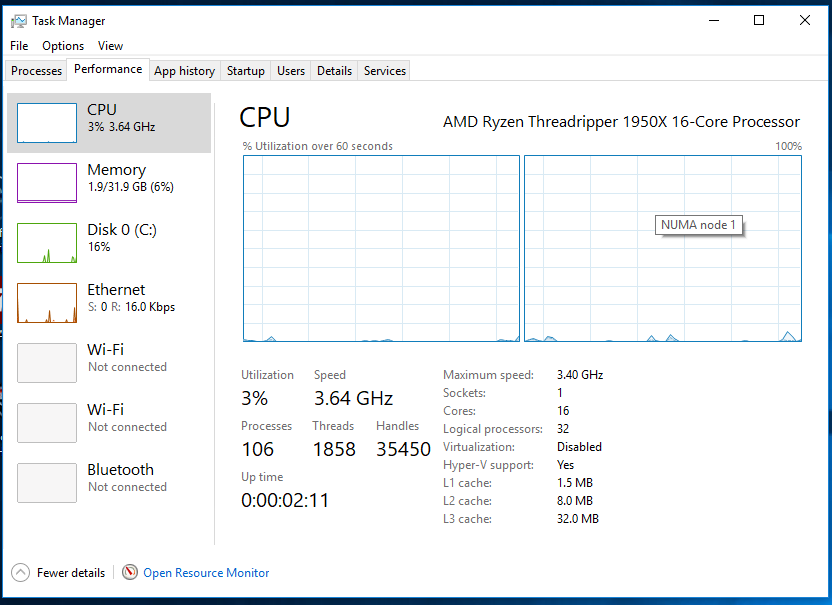The height and width of the screenshot is (605, 832).
Task: Click the Task Manager app icon in title bar
Action: (19, 21)
